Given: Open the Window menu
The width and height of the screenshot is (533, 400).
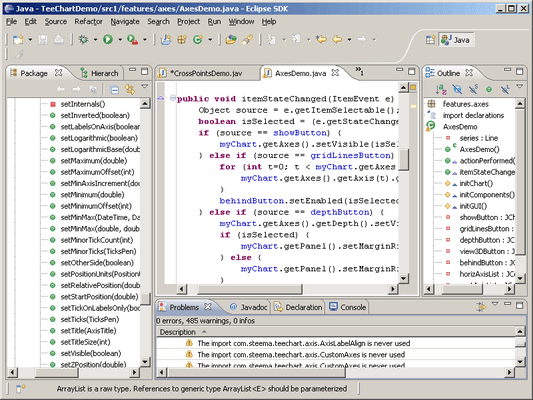Looking at the screenshot, I should coord(241,22).
